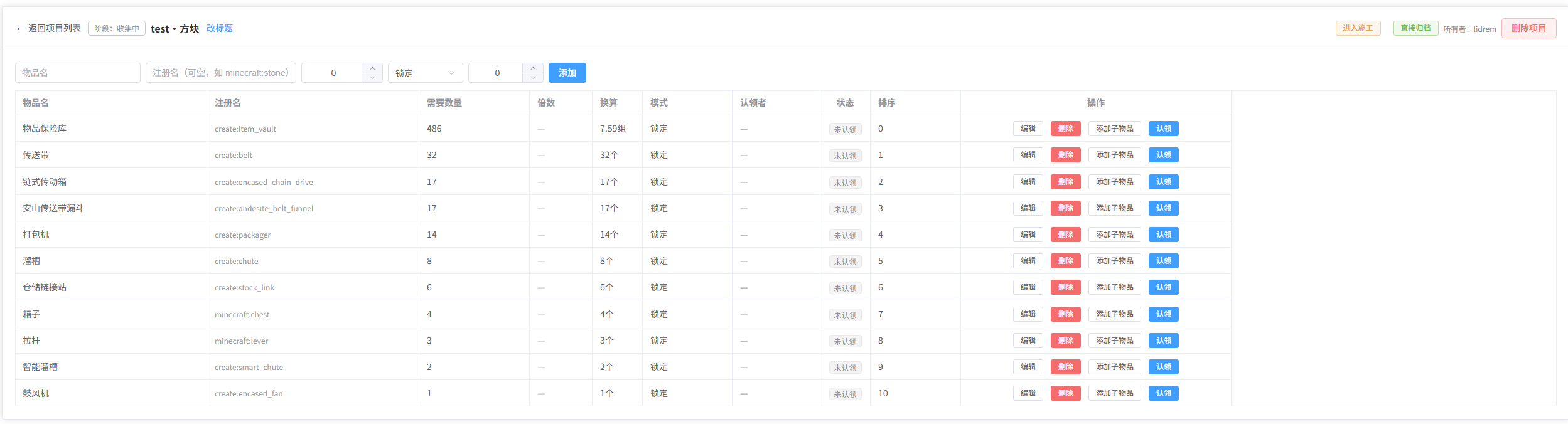Decrease the first quantity stepper value
The image size is (1568, 424).
tap(372, 78)
